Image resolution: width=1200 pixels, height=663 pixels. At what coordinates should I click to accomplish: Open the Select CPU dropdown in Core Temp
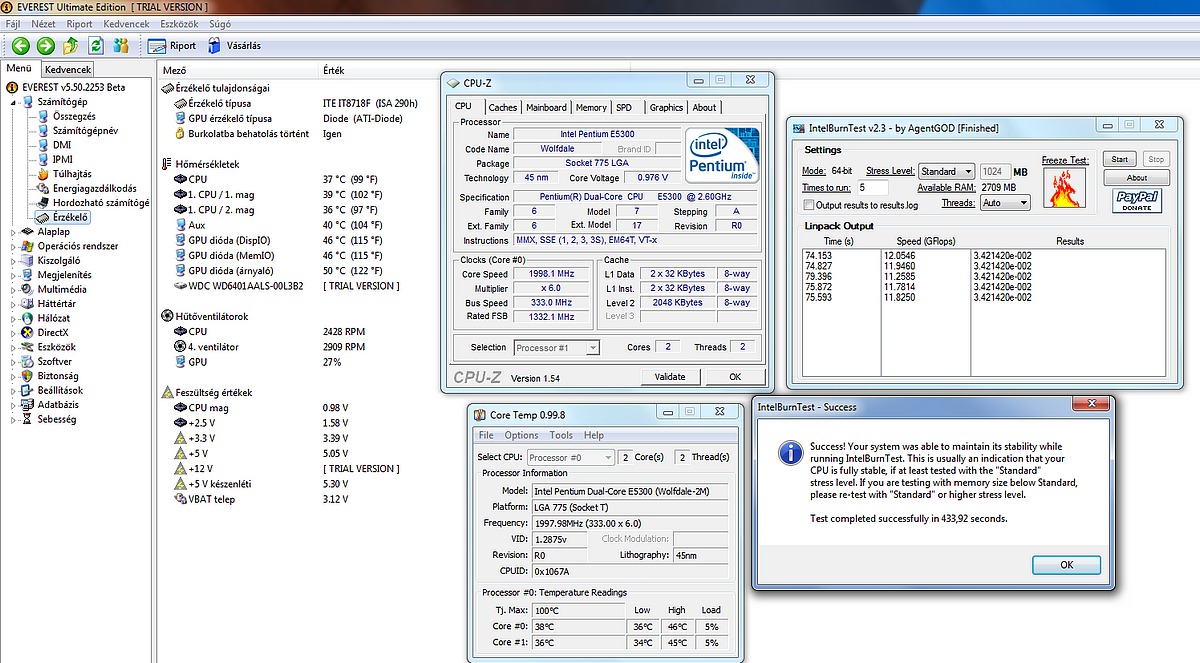[570, 457]
